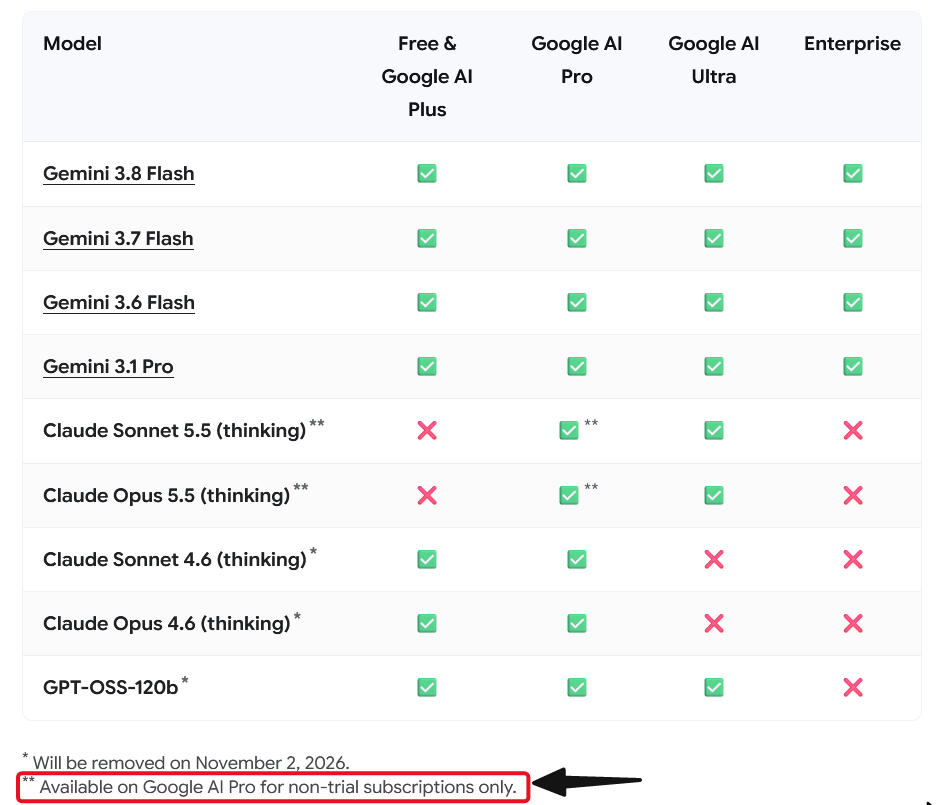Open the Gemini 3.1 Pro link
The height and width of the screenshot is (805, 941).
pos(108,366)
